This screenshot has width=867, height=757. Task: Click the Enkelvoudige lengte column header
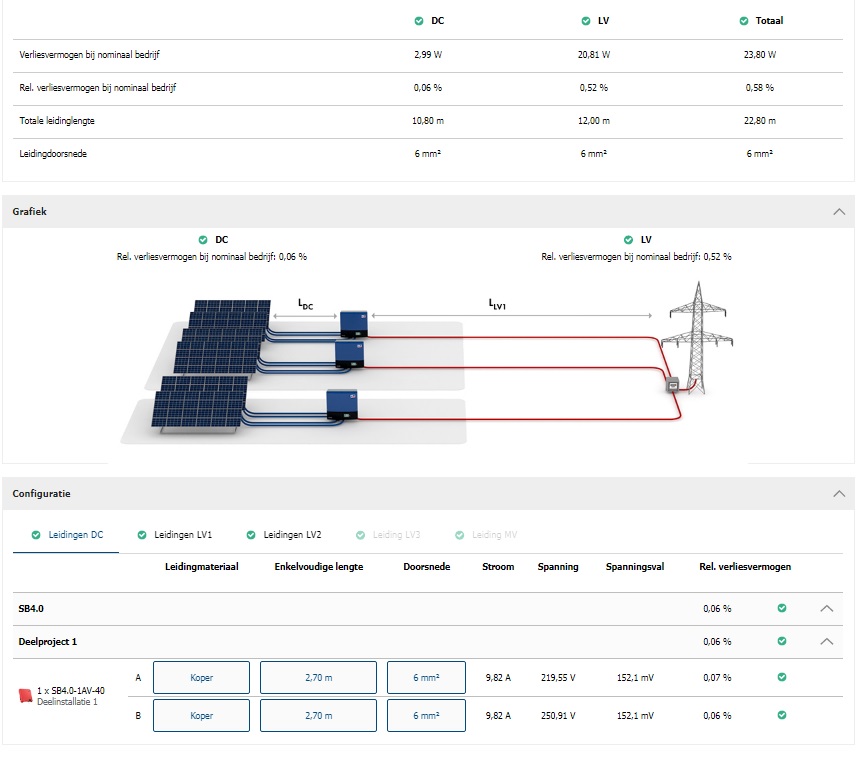tap(319, 567)
